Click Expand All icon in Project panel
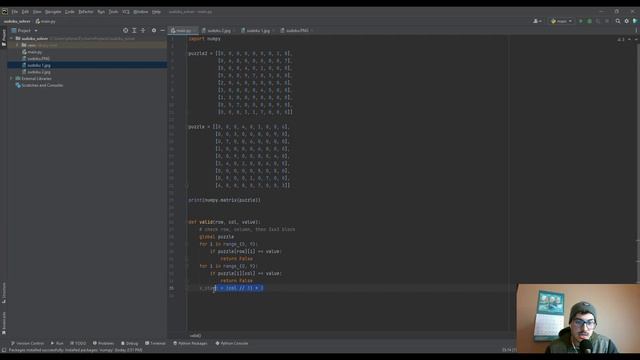Viewport: 640px width, 360px height. [x=134, y=31]
